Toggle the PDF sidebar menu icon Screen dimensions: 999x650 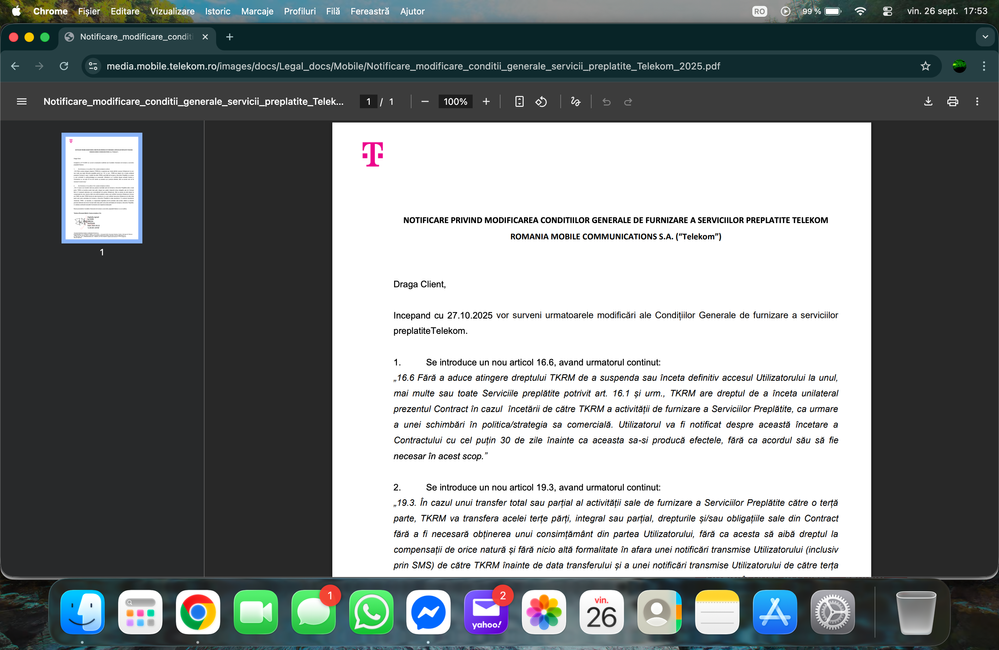tap(21, 102)
